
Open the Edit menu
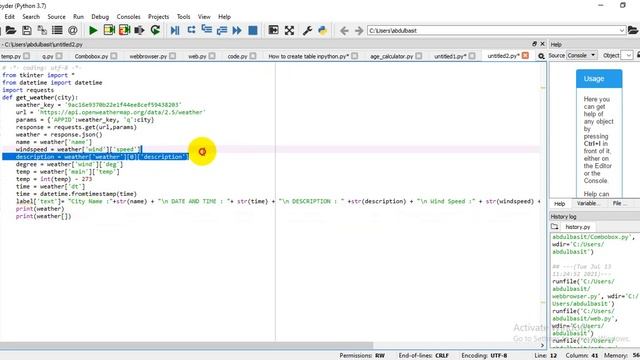point(9,17)
